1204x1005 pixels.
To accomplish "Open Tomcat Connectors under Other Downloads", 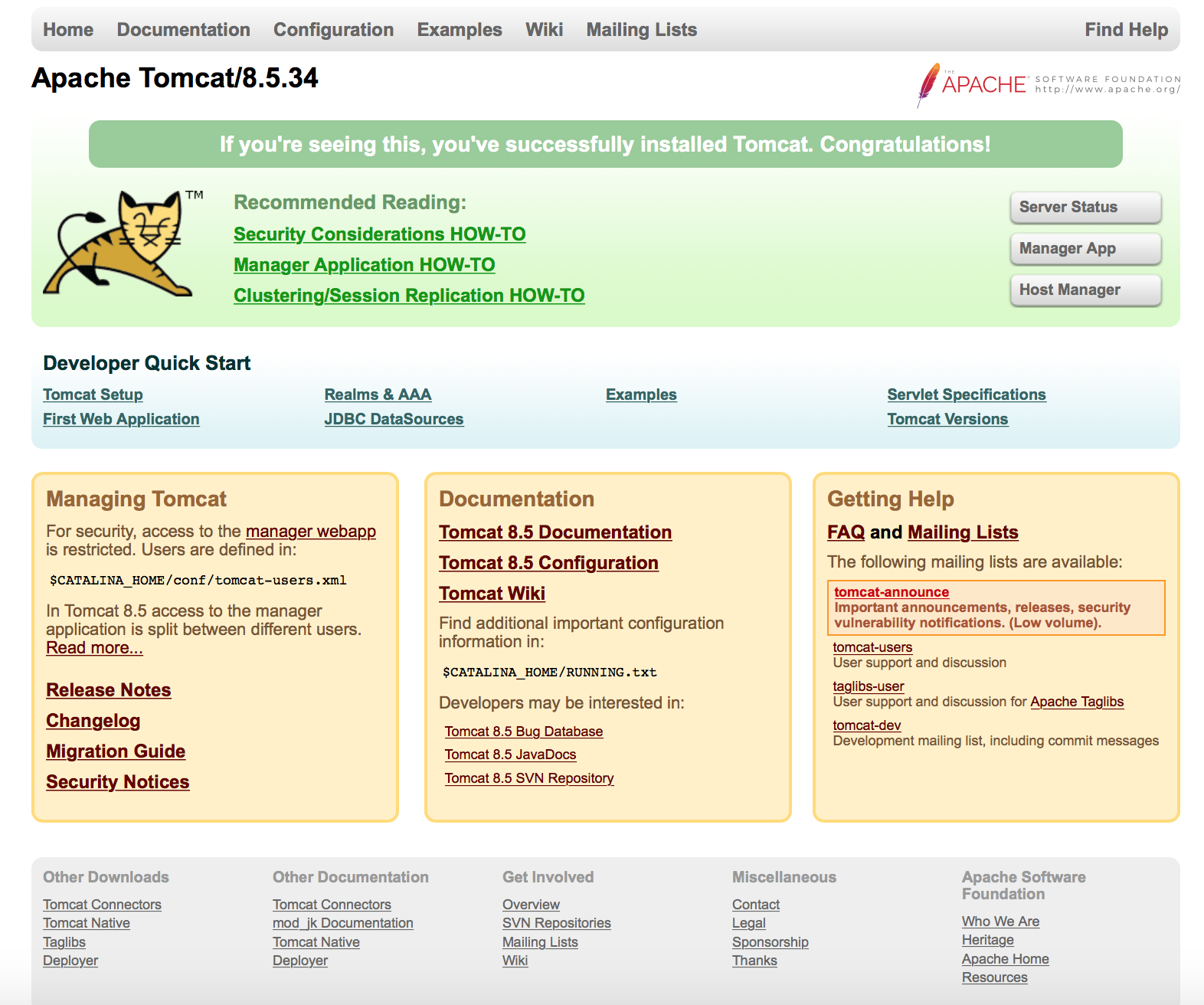I will point(103,905).
